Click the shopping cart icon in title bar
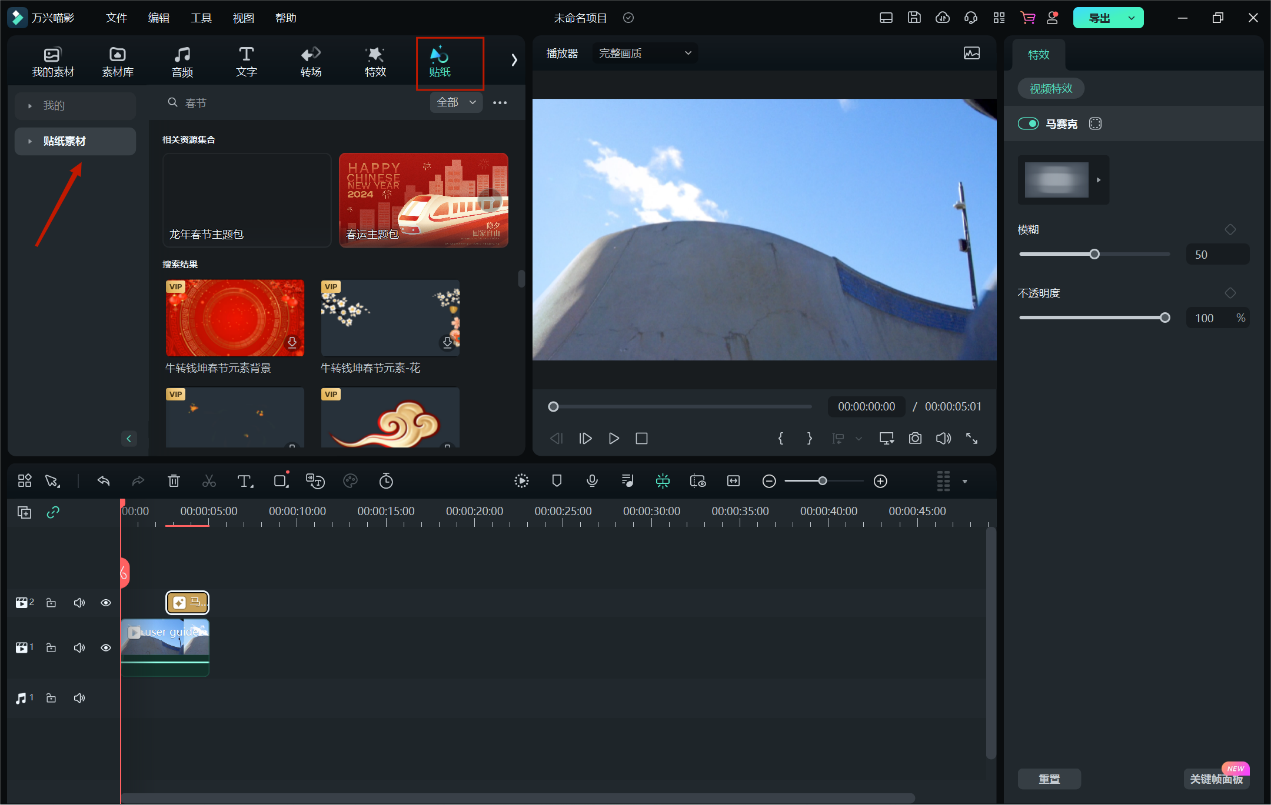Image resolution: width=1271 pixels, height=805 pixels. click(1027, 18)
